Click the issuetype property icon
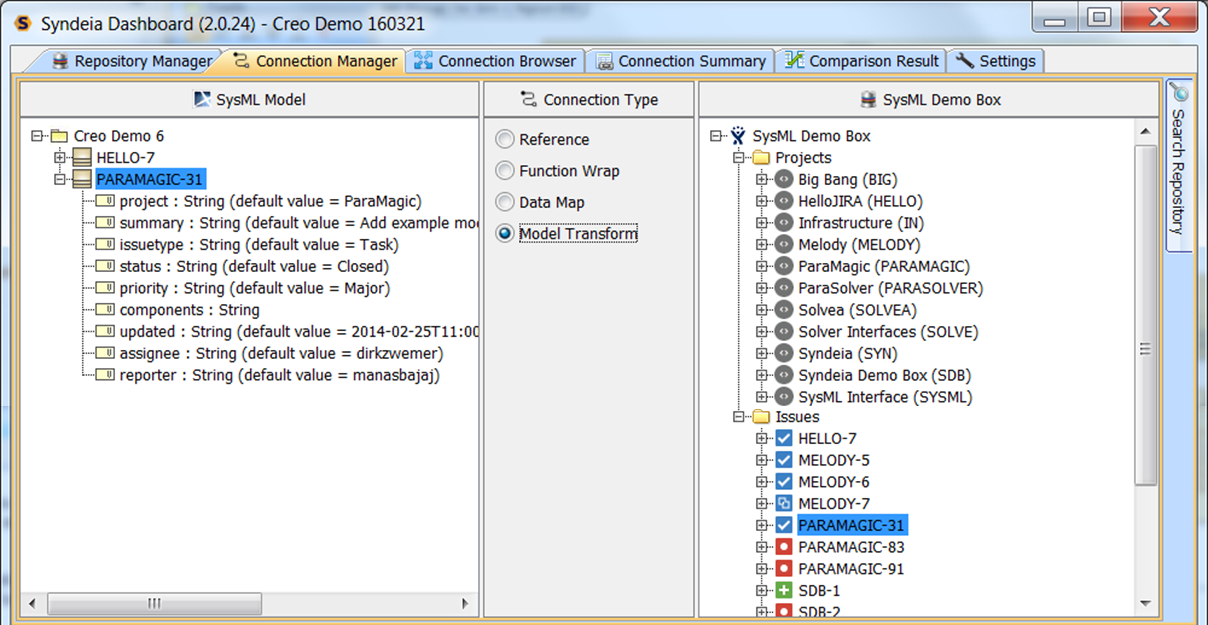The width and height of the screenshot is (1208, 625). [x=105, y=245]
